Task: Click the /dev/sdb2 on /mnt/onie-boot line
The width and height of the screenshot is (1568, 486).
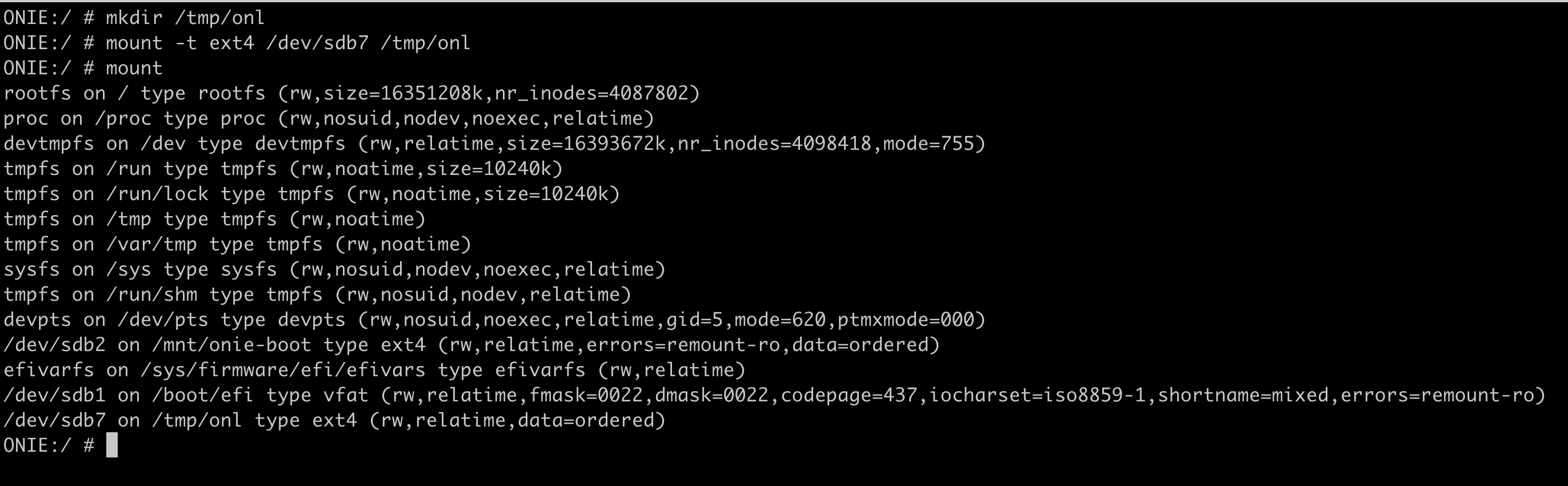Action: click(472, 345)
